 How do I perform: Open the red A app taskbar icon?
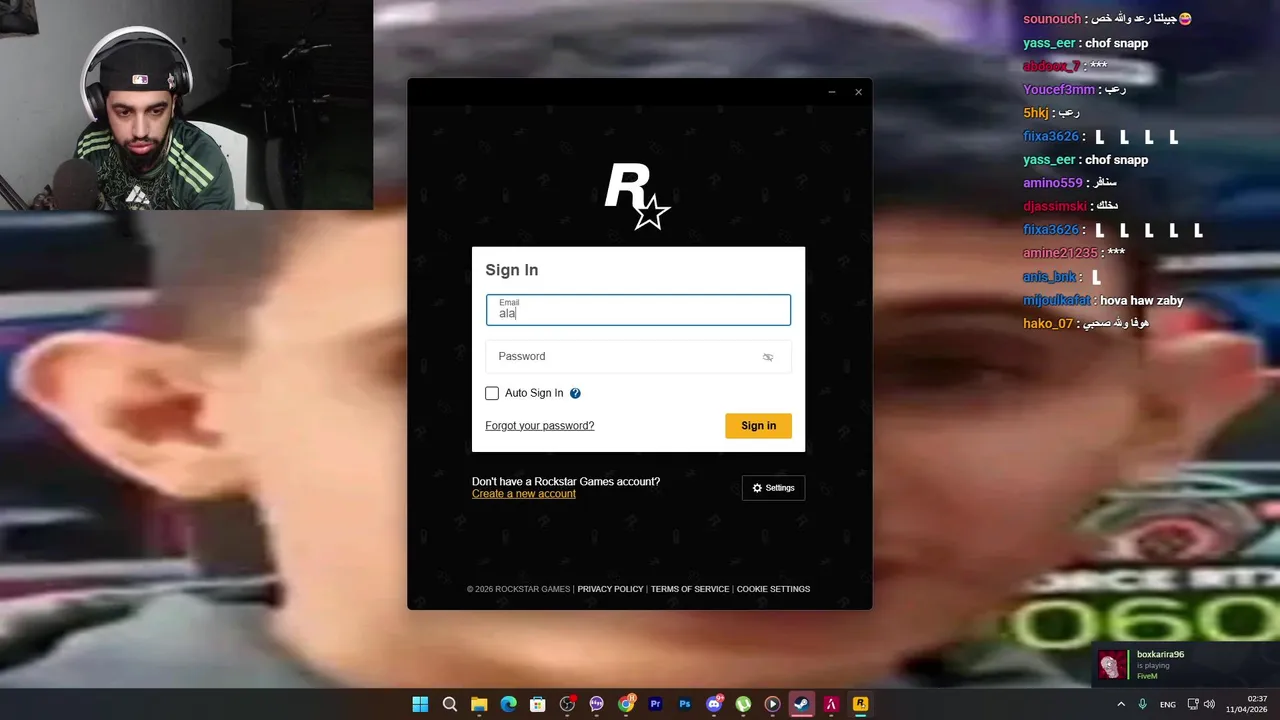[x=831, y=704]
